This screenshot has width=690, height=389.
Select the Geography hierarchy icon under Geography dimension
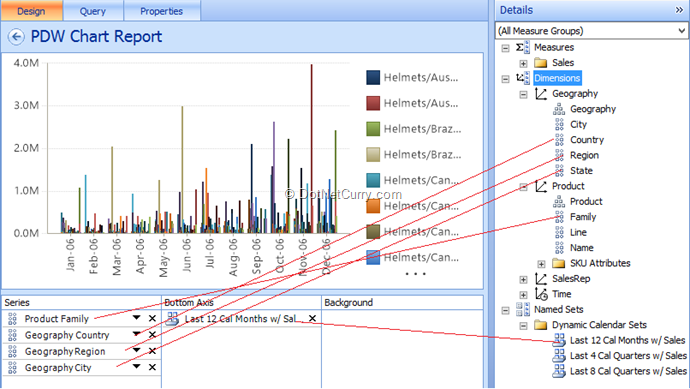click(x=559, y=109)
